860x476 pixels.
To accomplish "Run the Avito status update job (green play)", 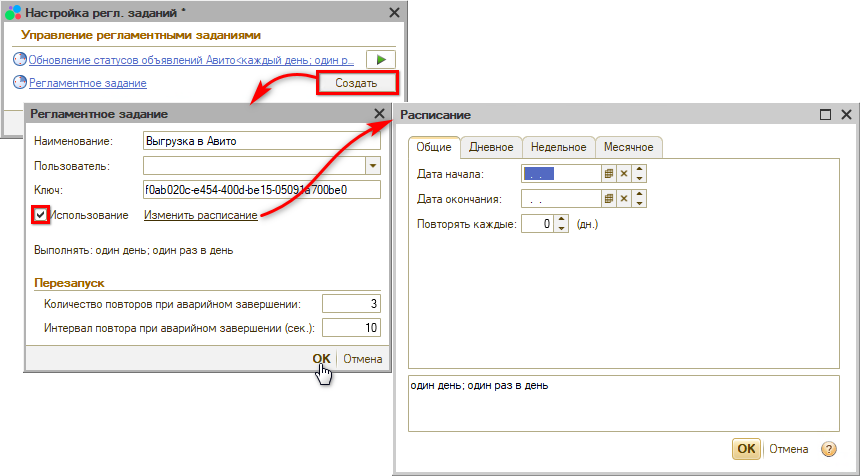I will 380,60.
